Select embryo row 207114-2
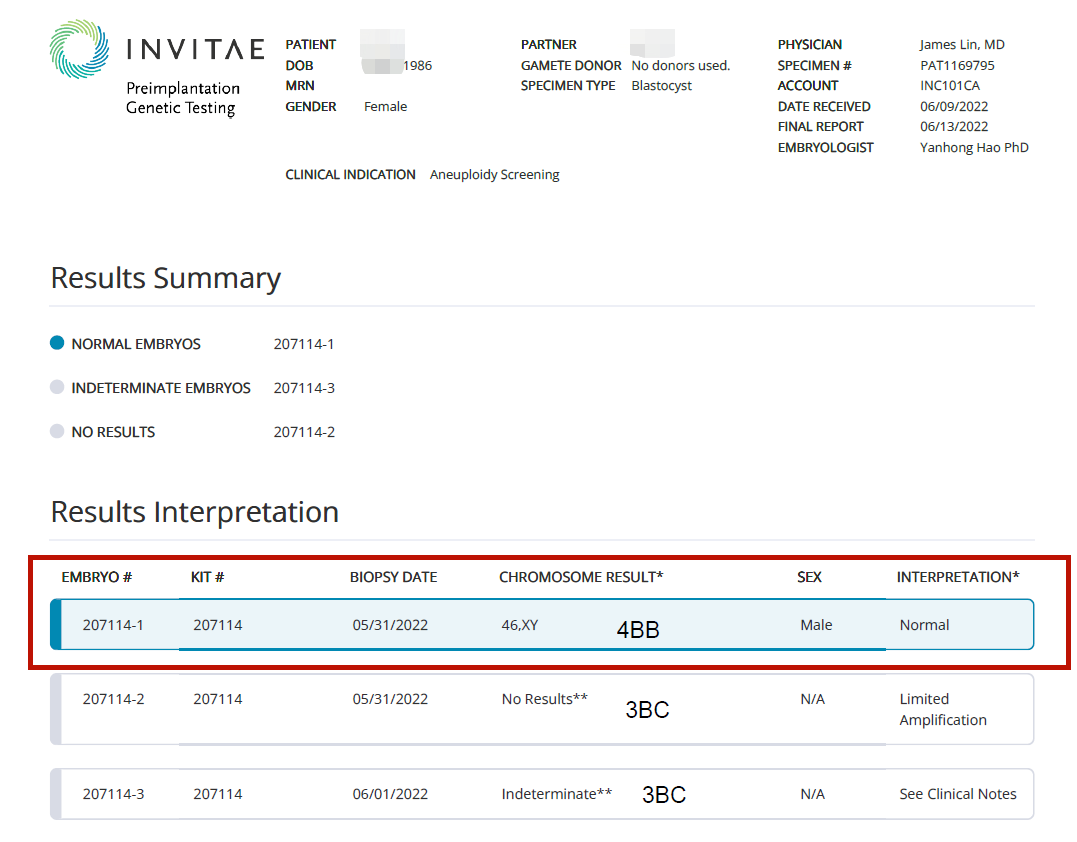 (x=113, y=699)
